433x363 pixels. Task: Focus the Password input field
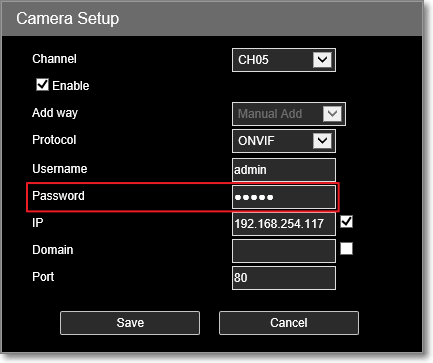point(284,197)
